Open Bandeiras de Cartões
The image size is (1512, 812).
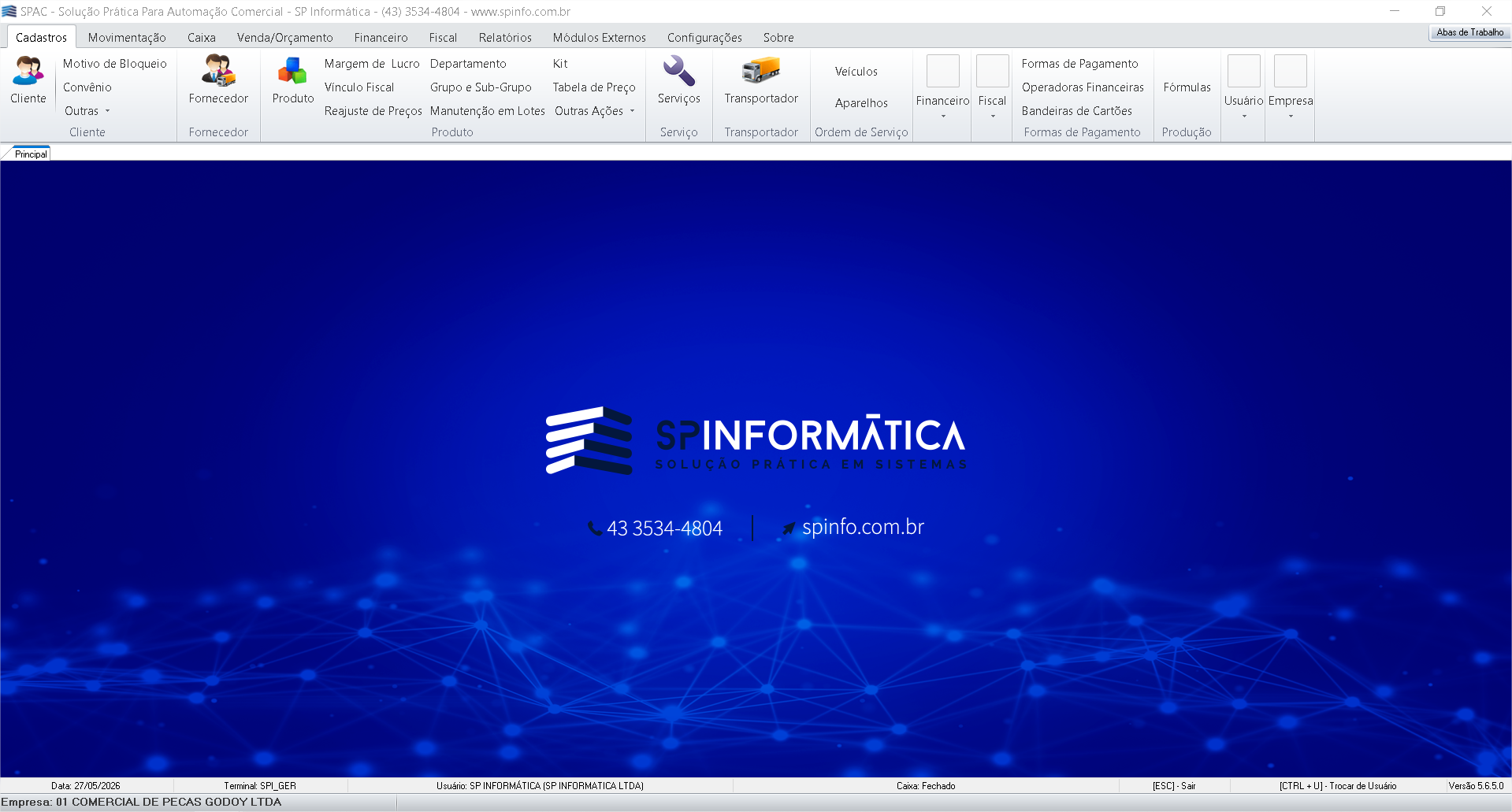click(x=1076, y=111)
